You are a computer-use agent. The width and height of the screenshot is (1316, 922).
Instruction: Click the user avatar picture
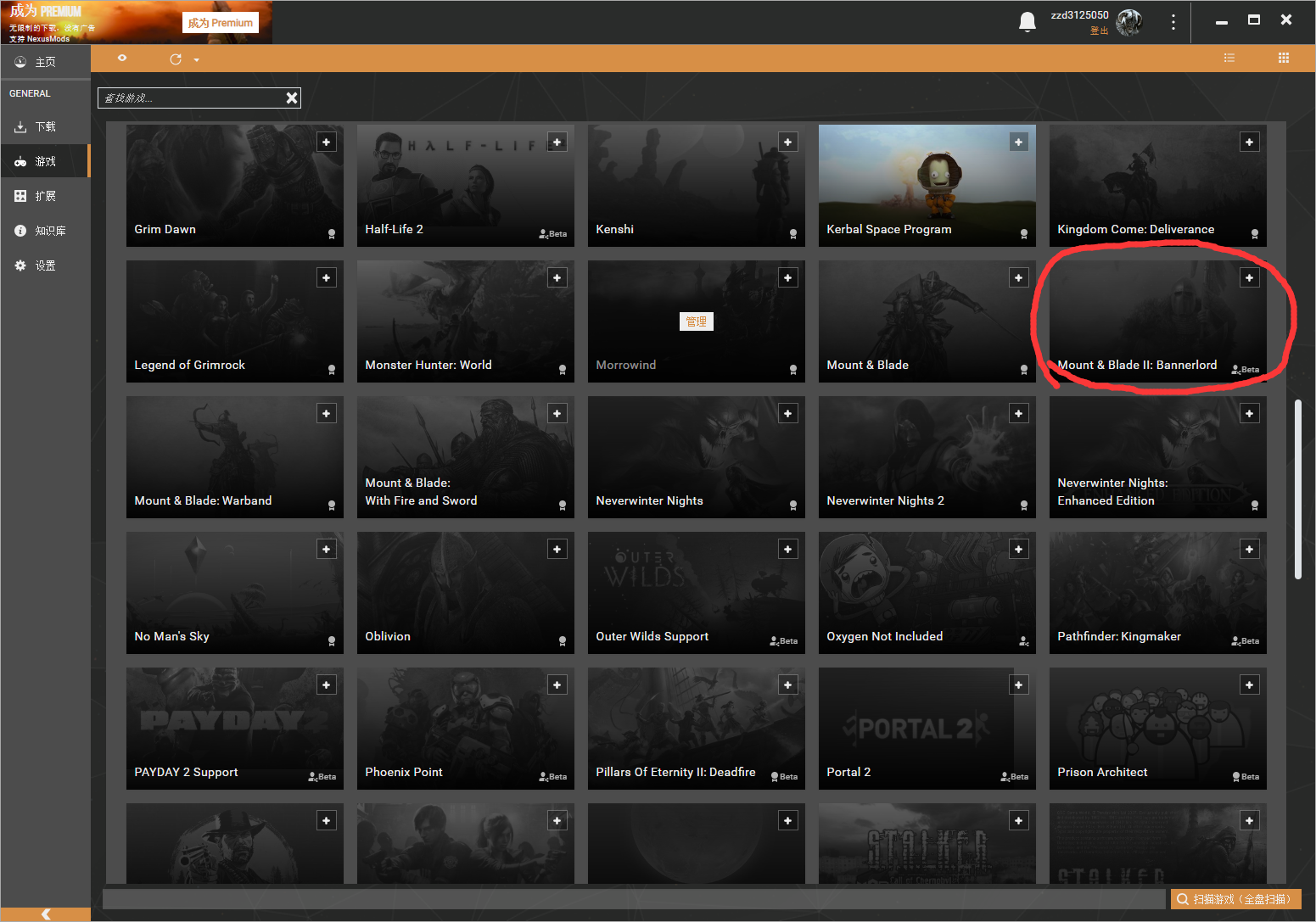[x=1129, y=23]
